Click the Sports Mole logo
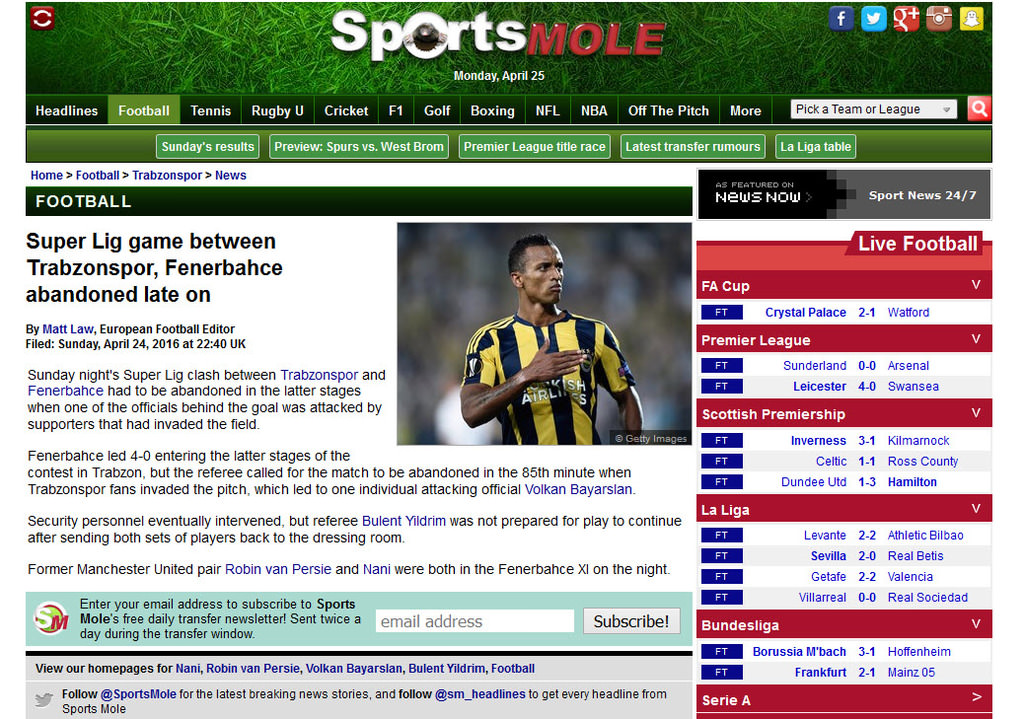1024x719 pixels. [498, 36]
